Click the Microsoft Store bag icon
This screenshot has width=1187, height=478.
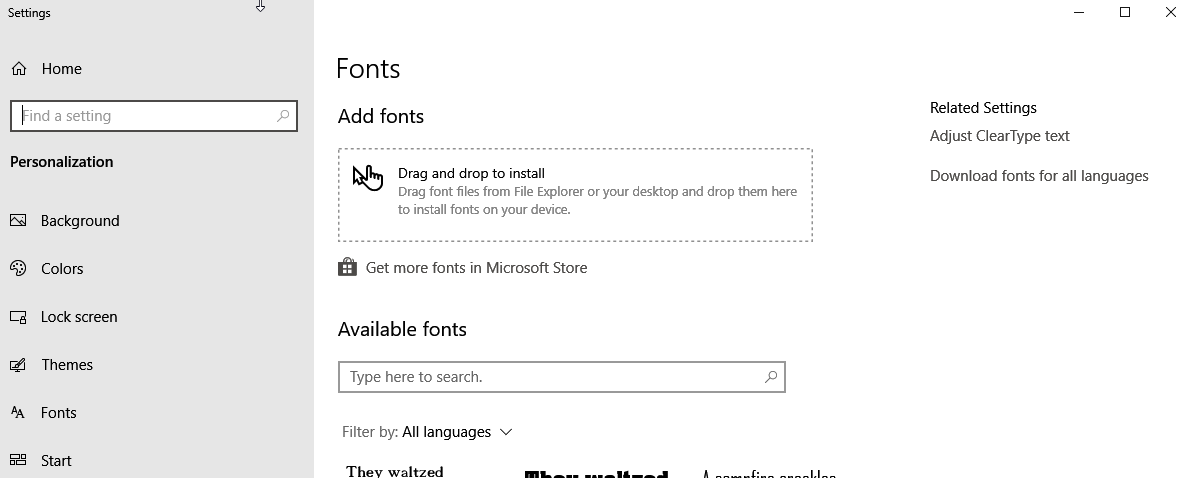tap(347, 267)
